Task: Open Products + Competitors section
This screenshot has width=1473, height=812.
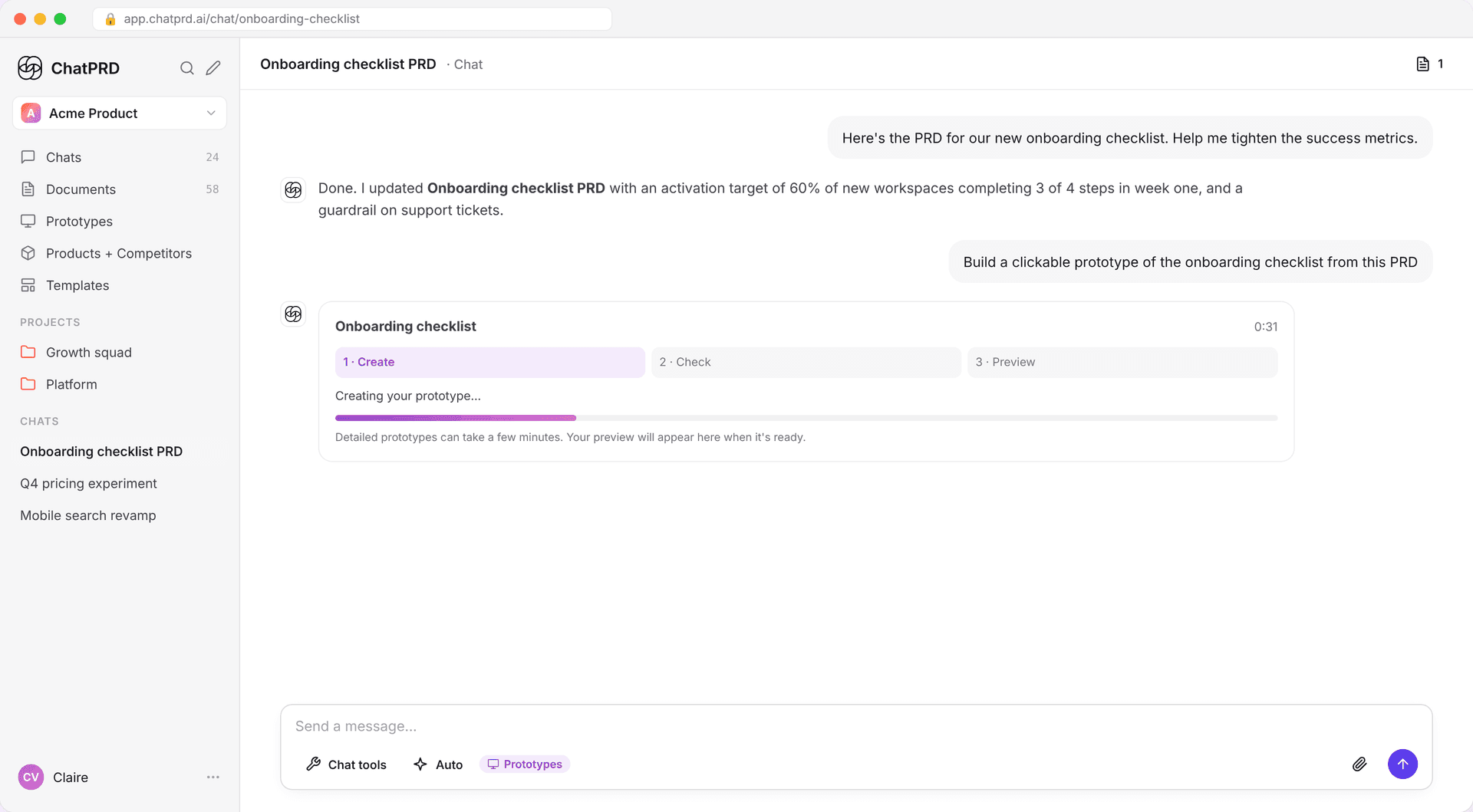Action: [x=120, y=254]
